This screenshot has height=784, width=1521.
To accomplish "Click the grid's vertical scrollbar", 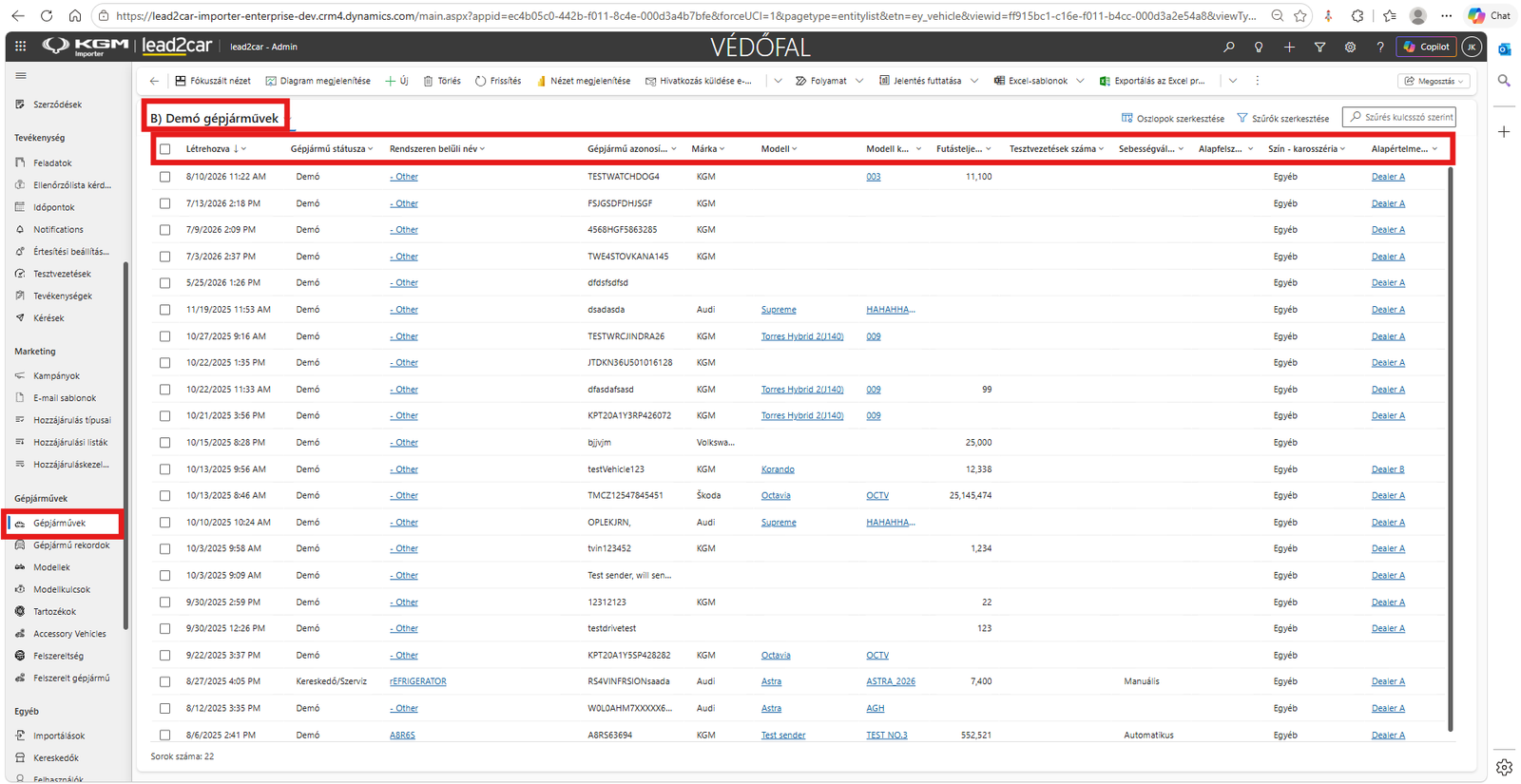I will click(1451, 450).
